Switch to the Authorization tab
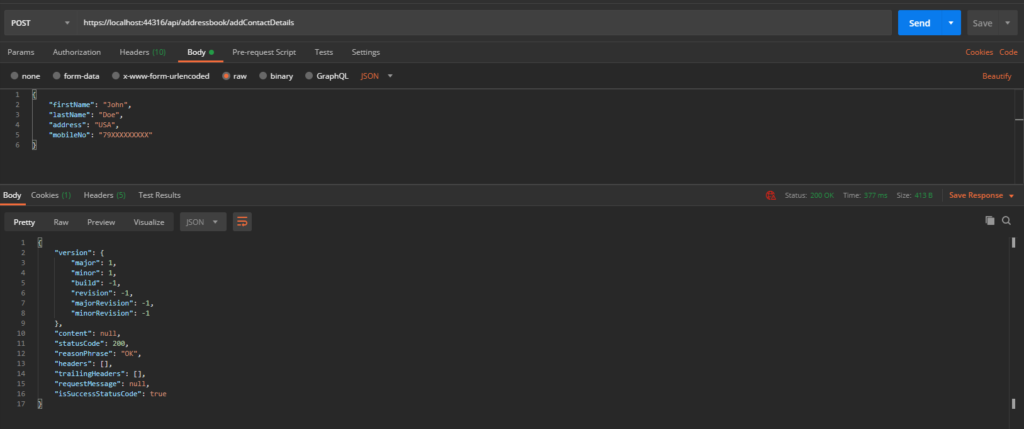The image size is (1024, 429). click(77, 52)
